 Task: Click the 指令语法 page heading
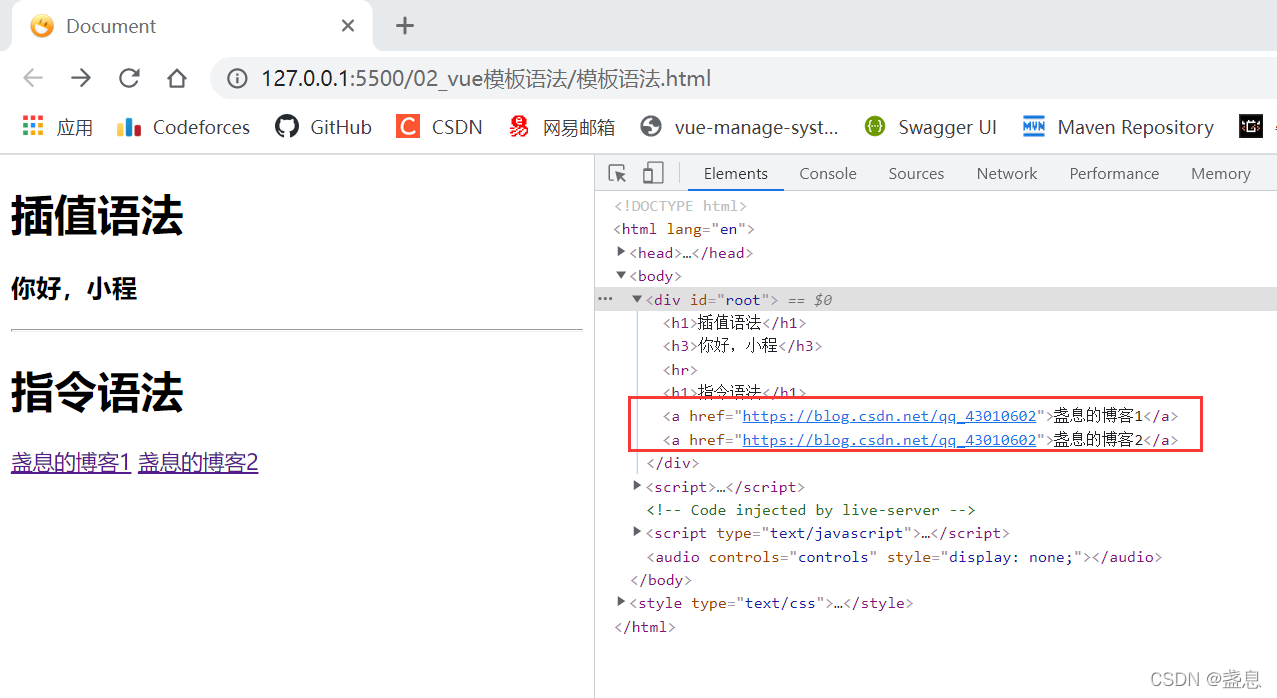97,392
